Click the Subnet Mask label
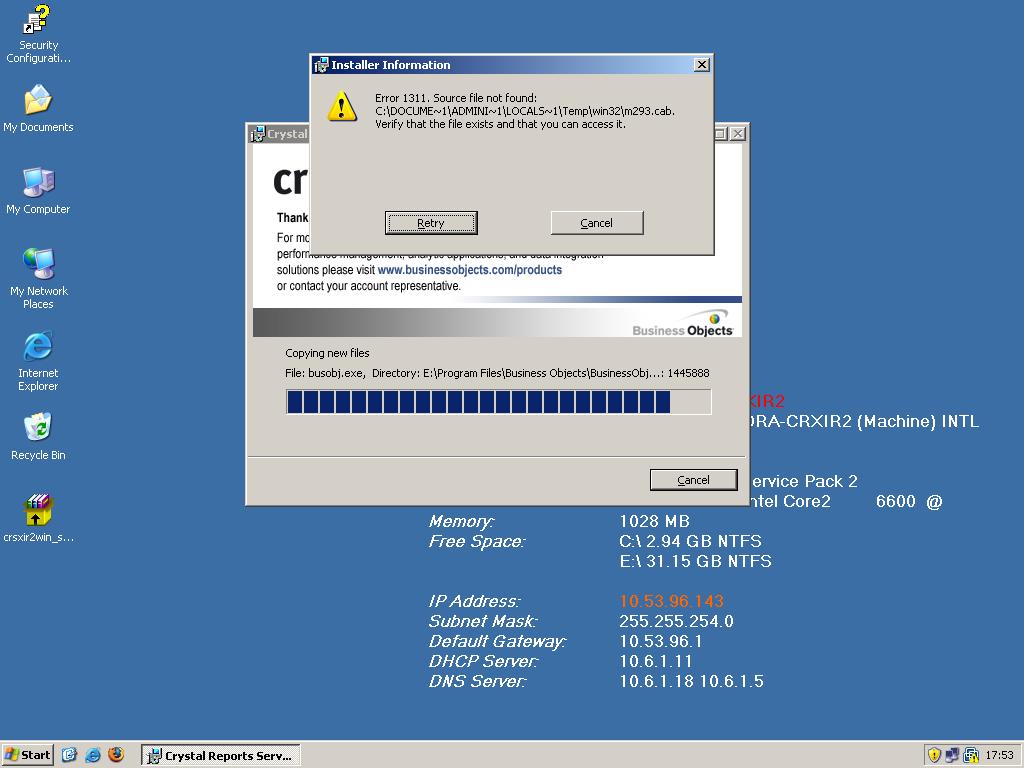Image resolution: width=1024 pixels, height=768 pixels. [x=483, y=621]
